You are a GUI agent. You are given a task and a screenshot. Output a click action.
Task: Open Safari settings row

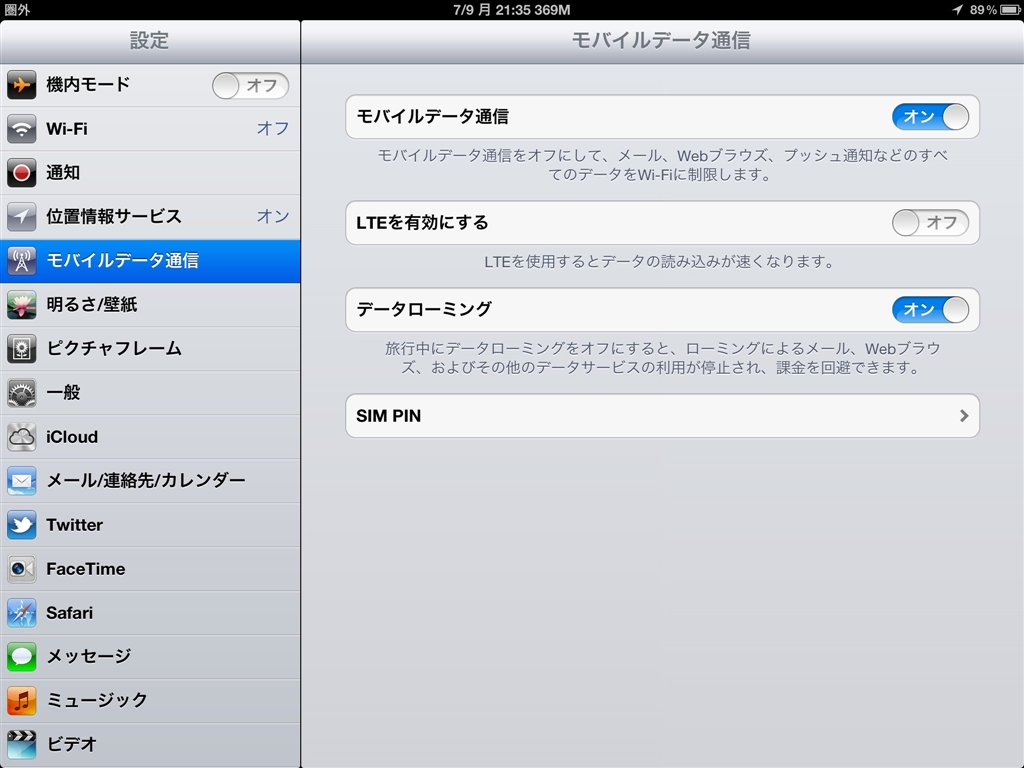tap(150, 613)
